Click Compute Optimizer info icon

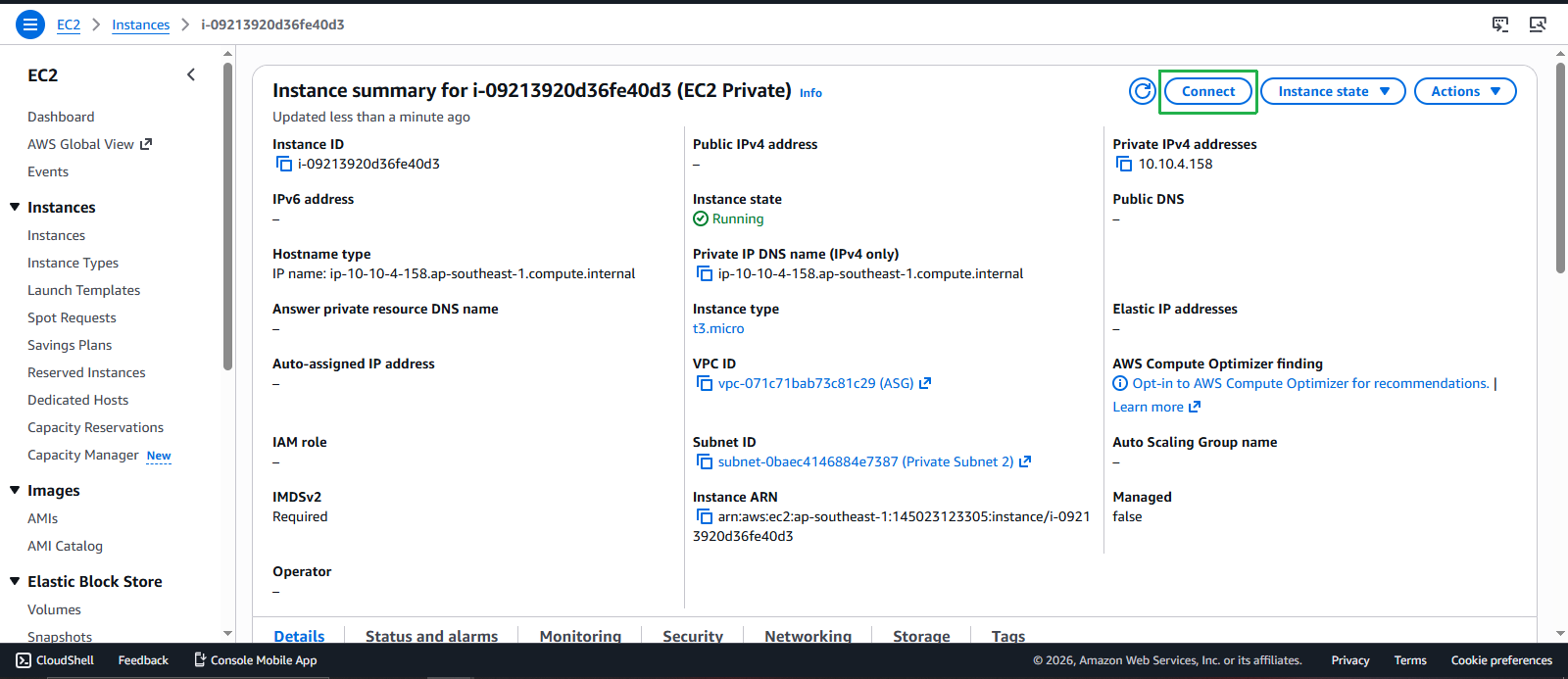(x=1120, y=383)
